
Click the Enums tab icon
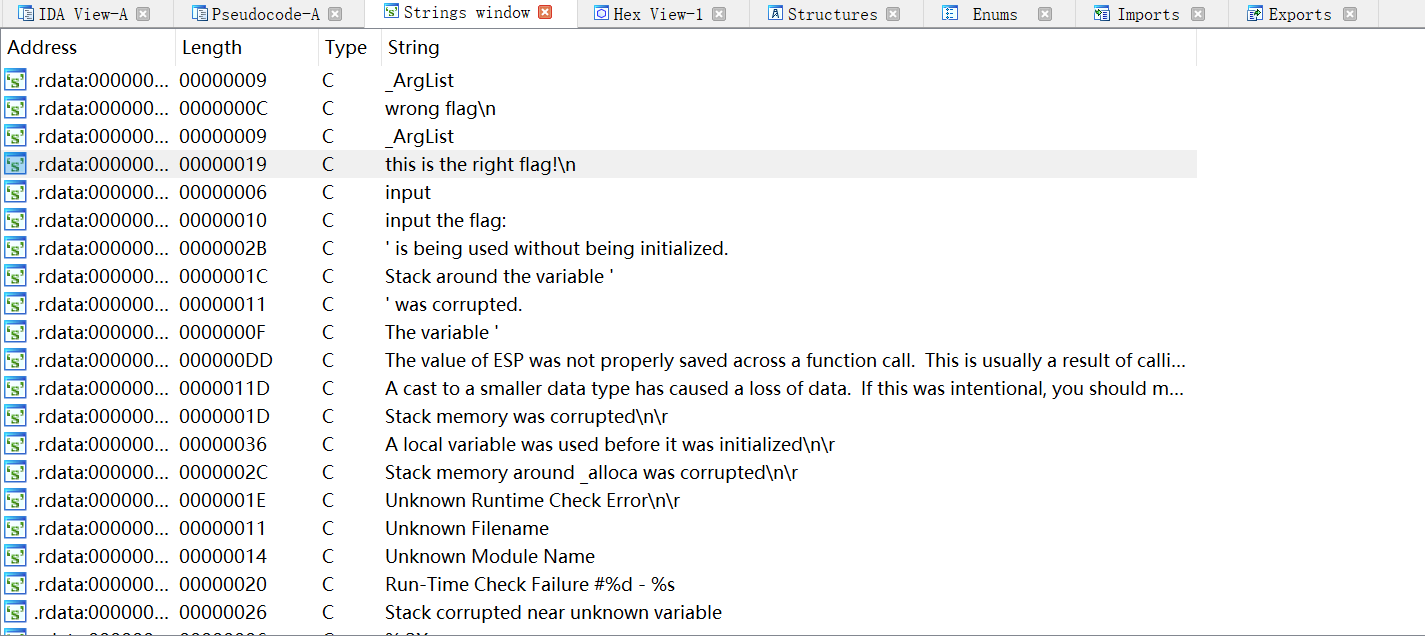951,14
